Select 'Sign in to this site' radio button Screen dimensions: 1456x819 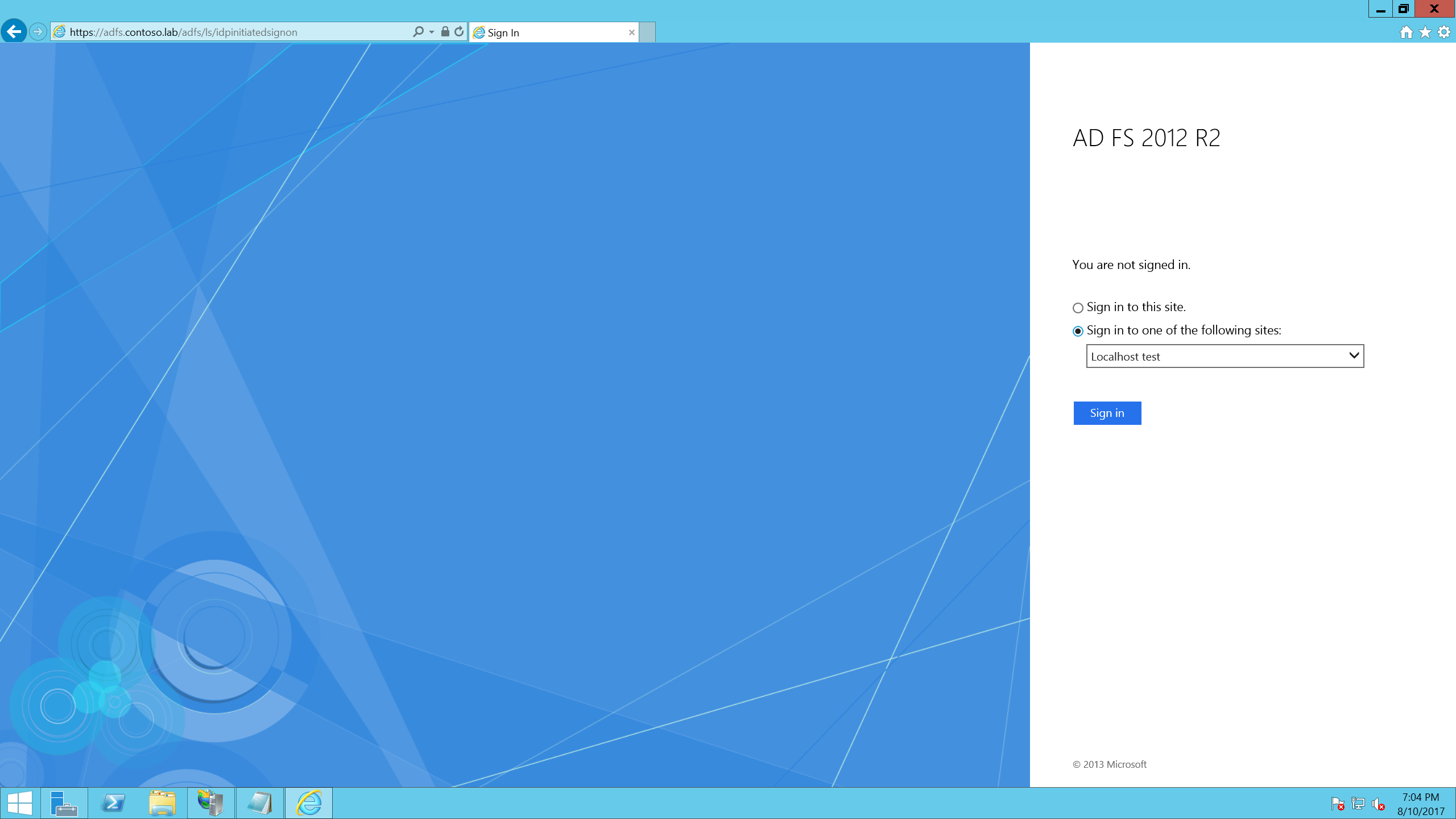(x=1078, y=308)
